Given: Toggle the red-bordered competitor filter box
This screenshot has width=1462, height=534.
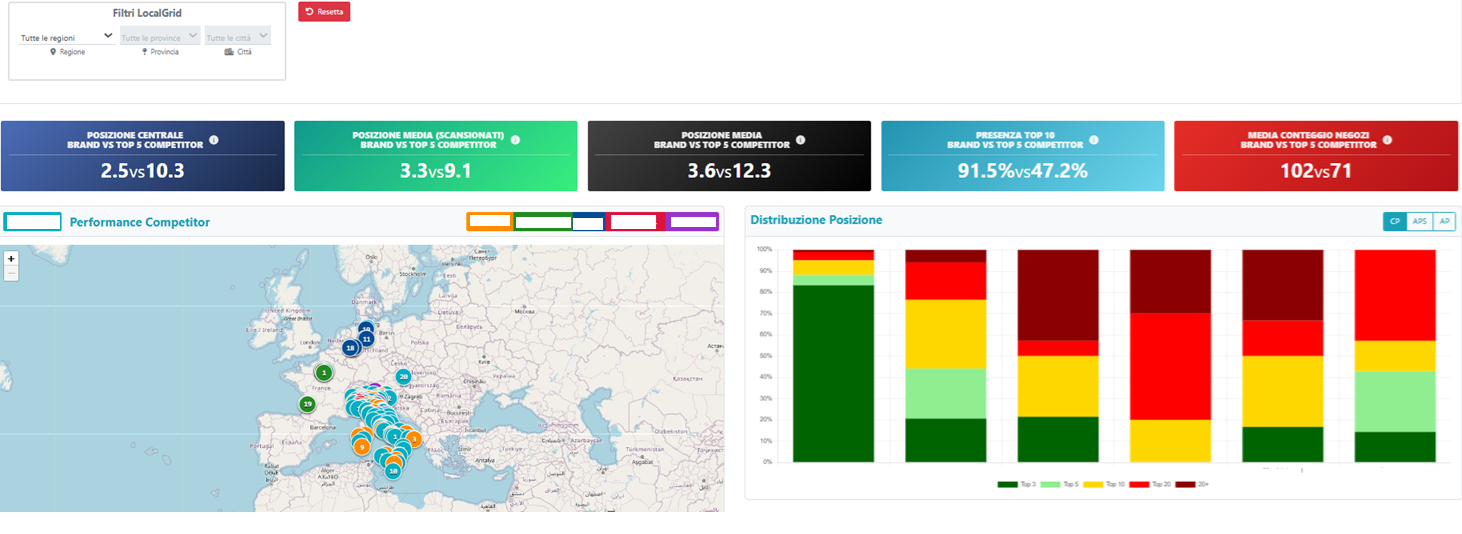Looking at the screenshot, I should 632,222.
